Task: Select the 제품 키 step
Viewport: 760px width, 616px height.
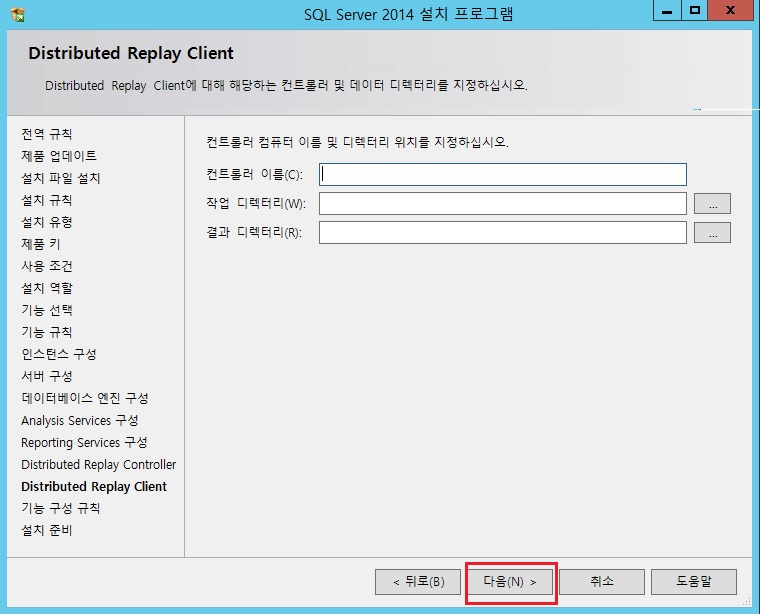Action: coord(41,244)
